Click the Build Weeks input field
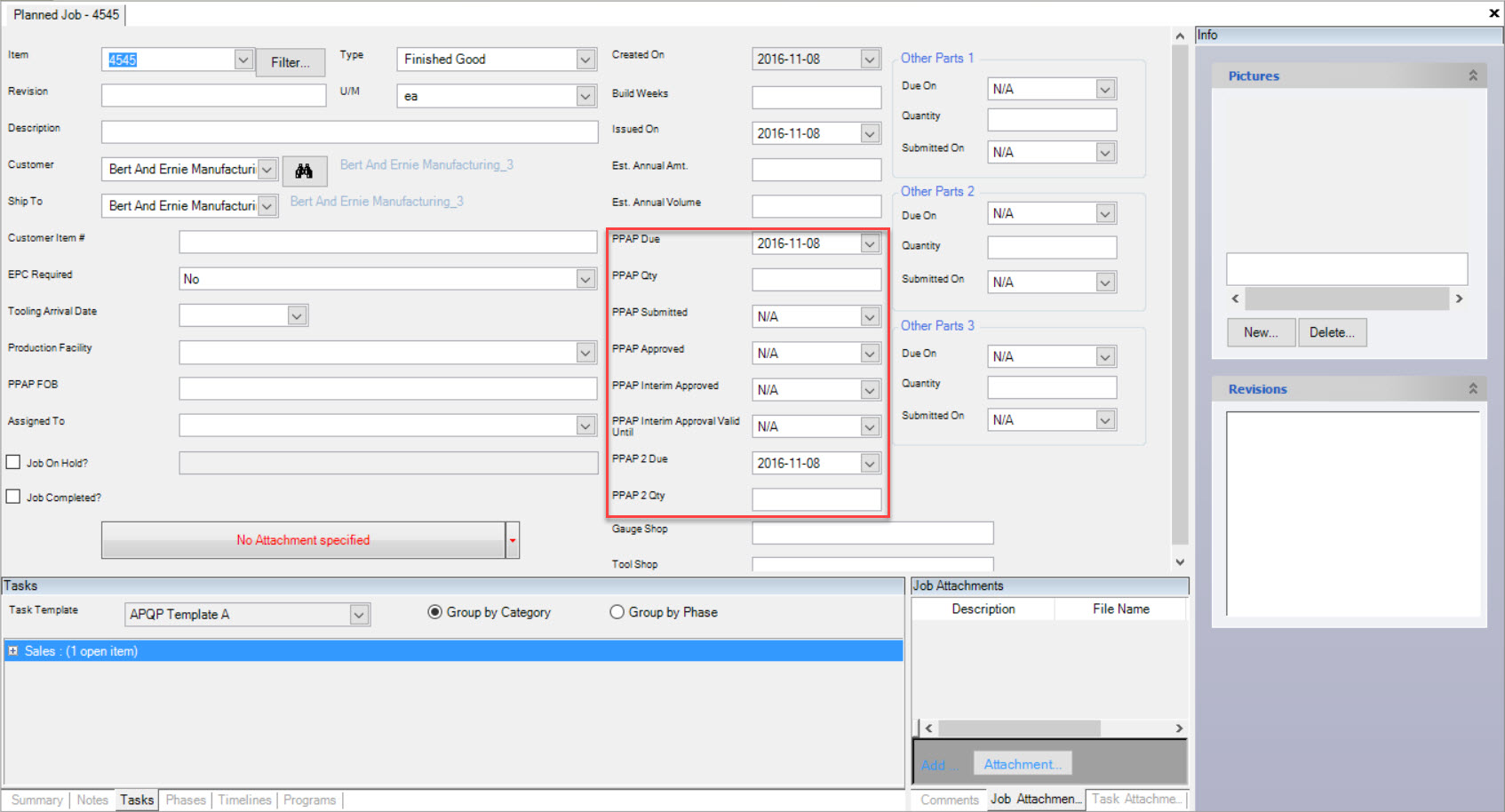Viewport: 1505px width, 812px height. click(816, 97)
